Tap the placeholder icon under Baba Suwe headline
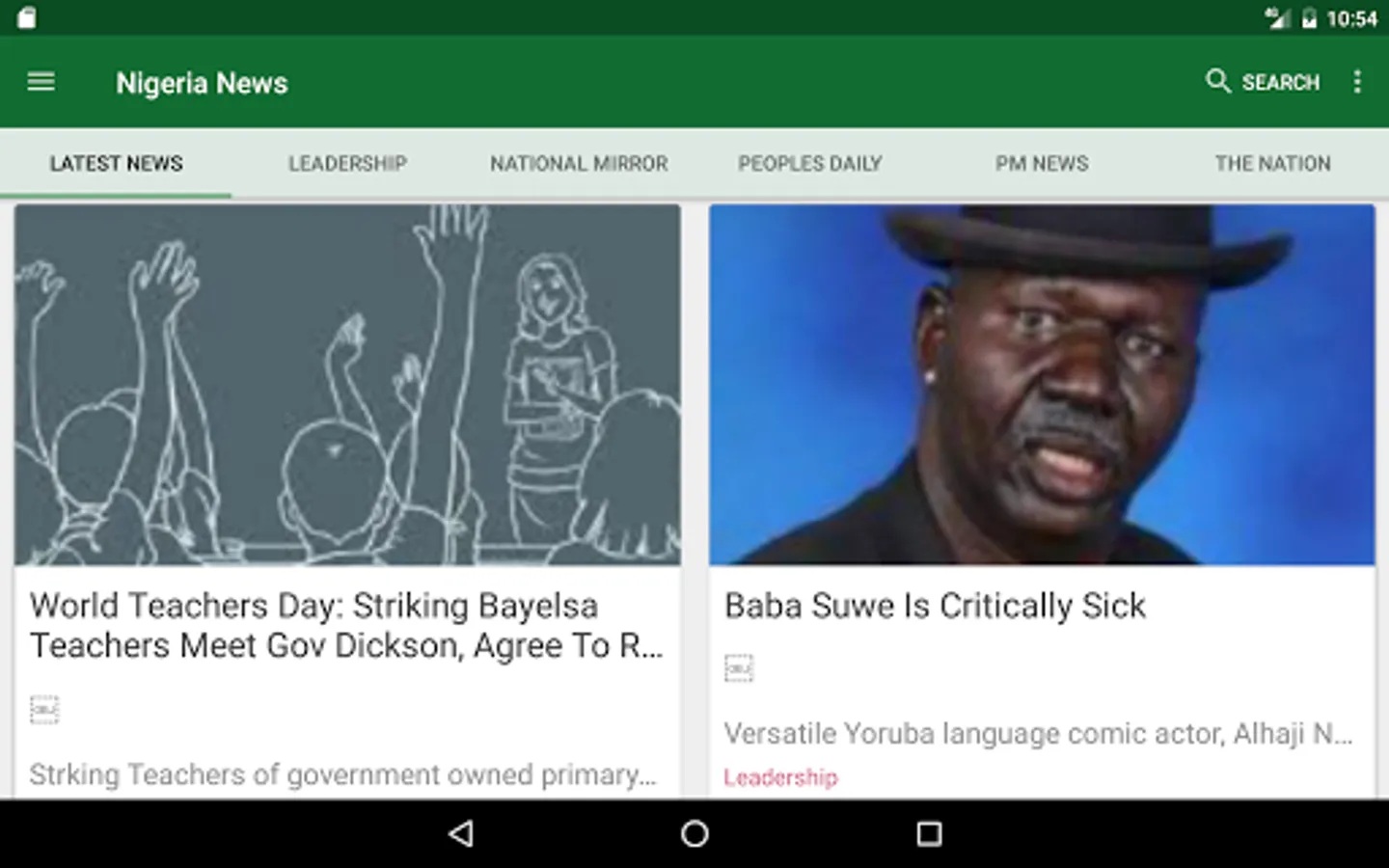 click(x=739, y=668)
